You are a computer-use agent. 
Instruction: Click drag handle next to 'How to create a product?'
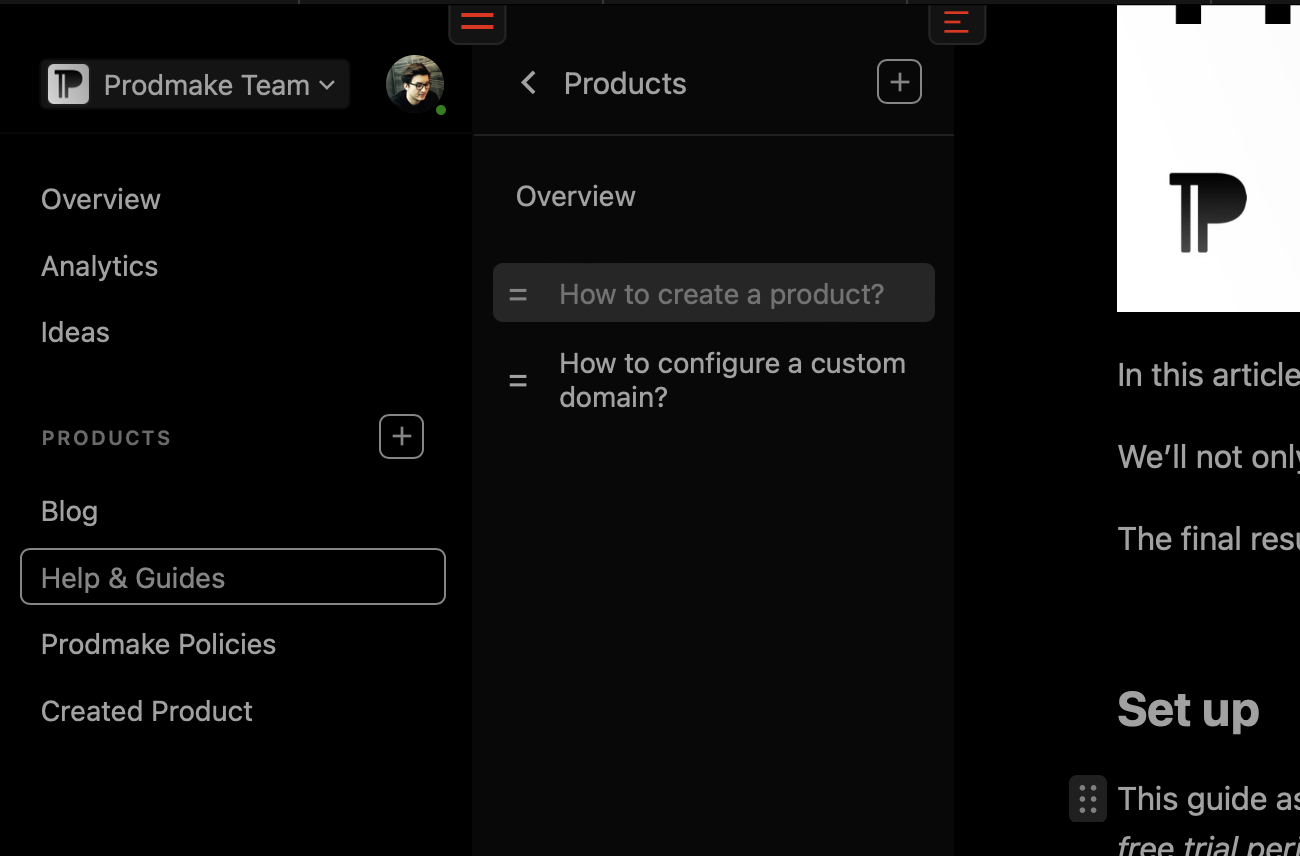(518, 294)
